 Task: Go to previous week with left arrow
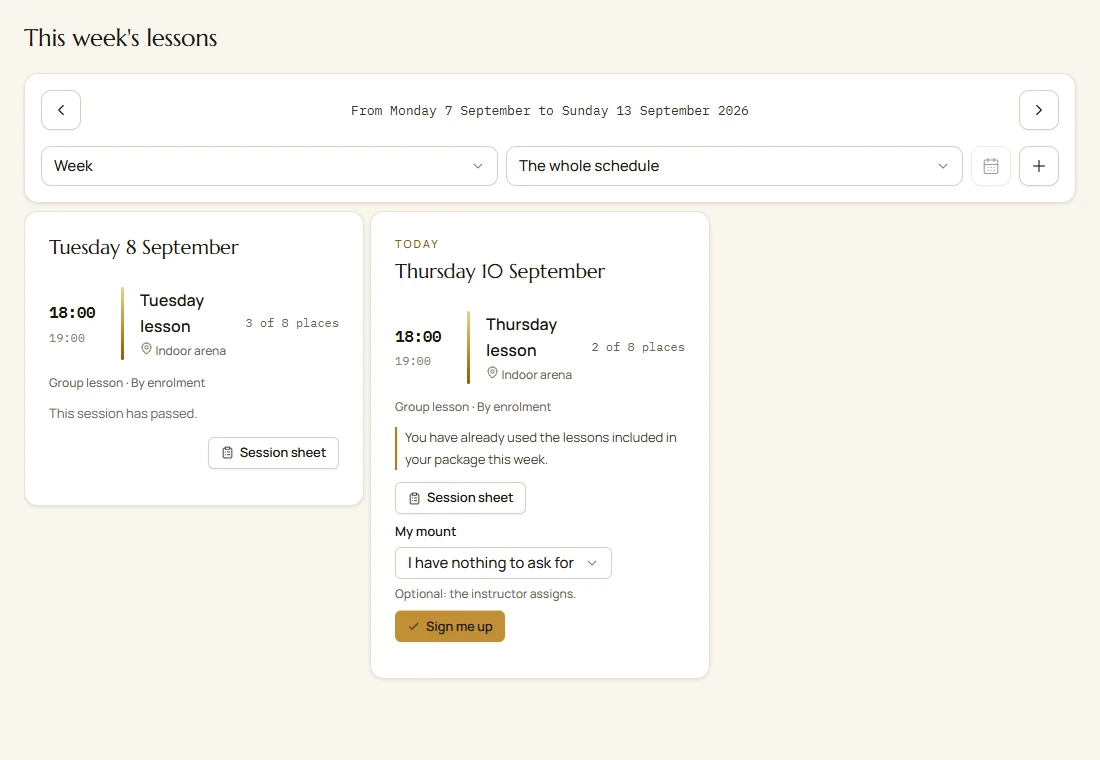pos(61,110)
